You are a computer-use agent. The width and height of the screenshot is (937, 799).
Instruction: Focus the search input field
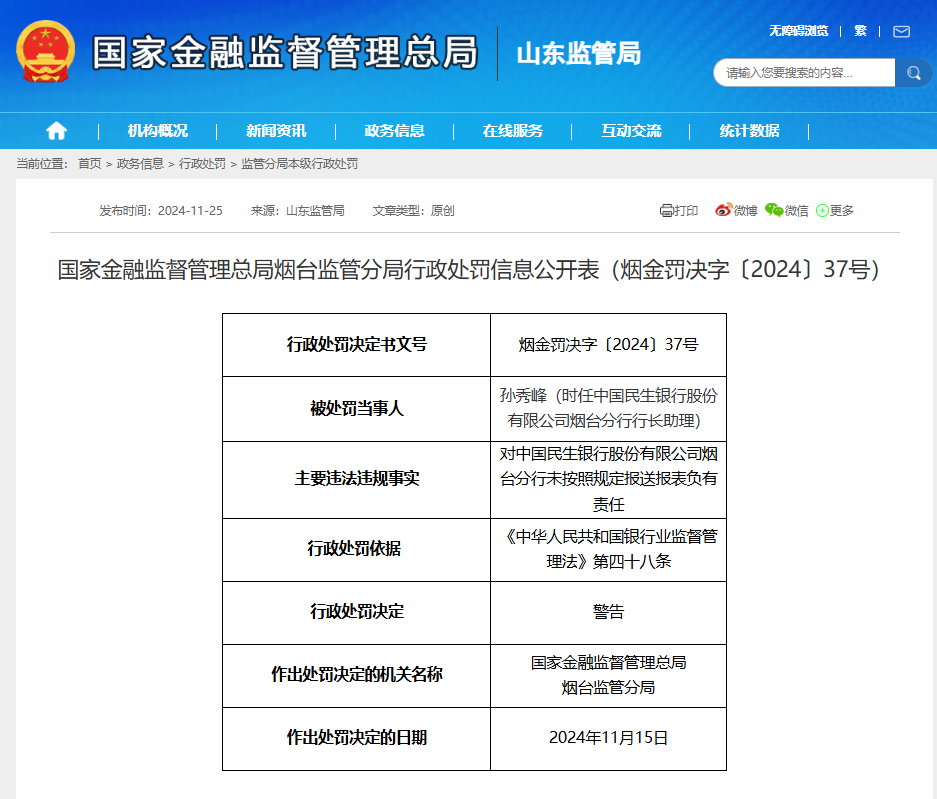coord(804,73)
